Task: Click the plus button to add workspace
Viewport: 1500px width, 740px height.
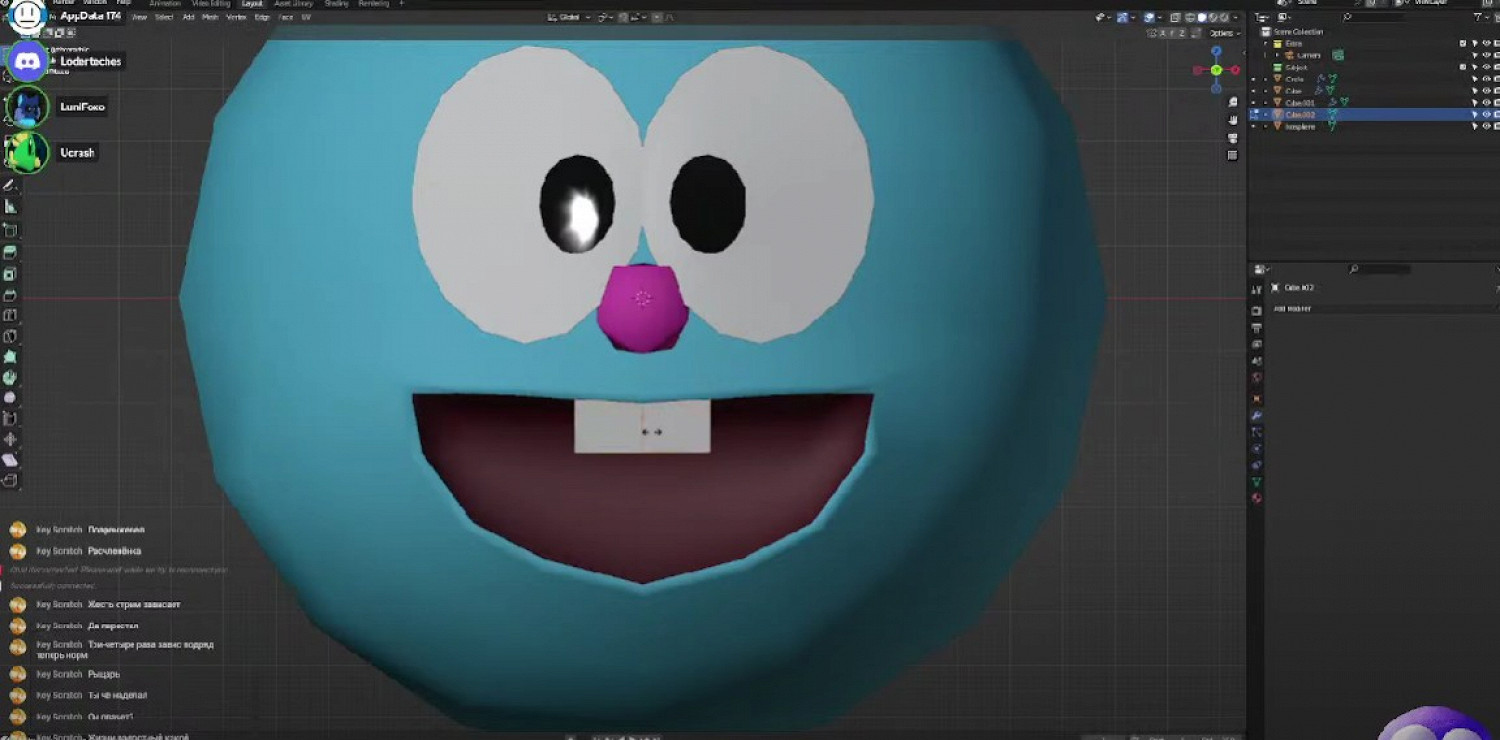Action: pos(402,4)
